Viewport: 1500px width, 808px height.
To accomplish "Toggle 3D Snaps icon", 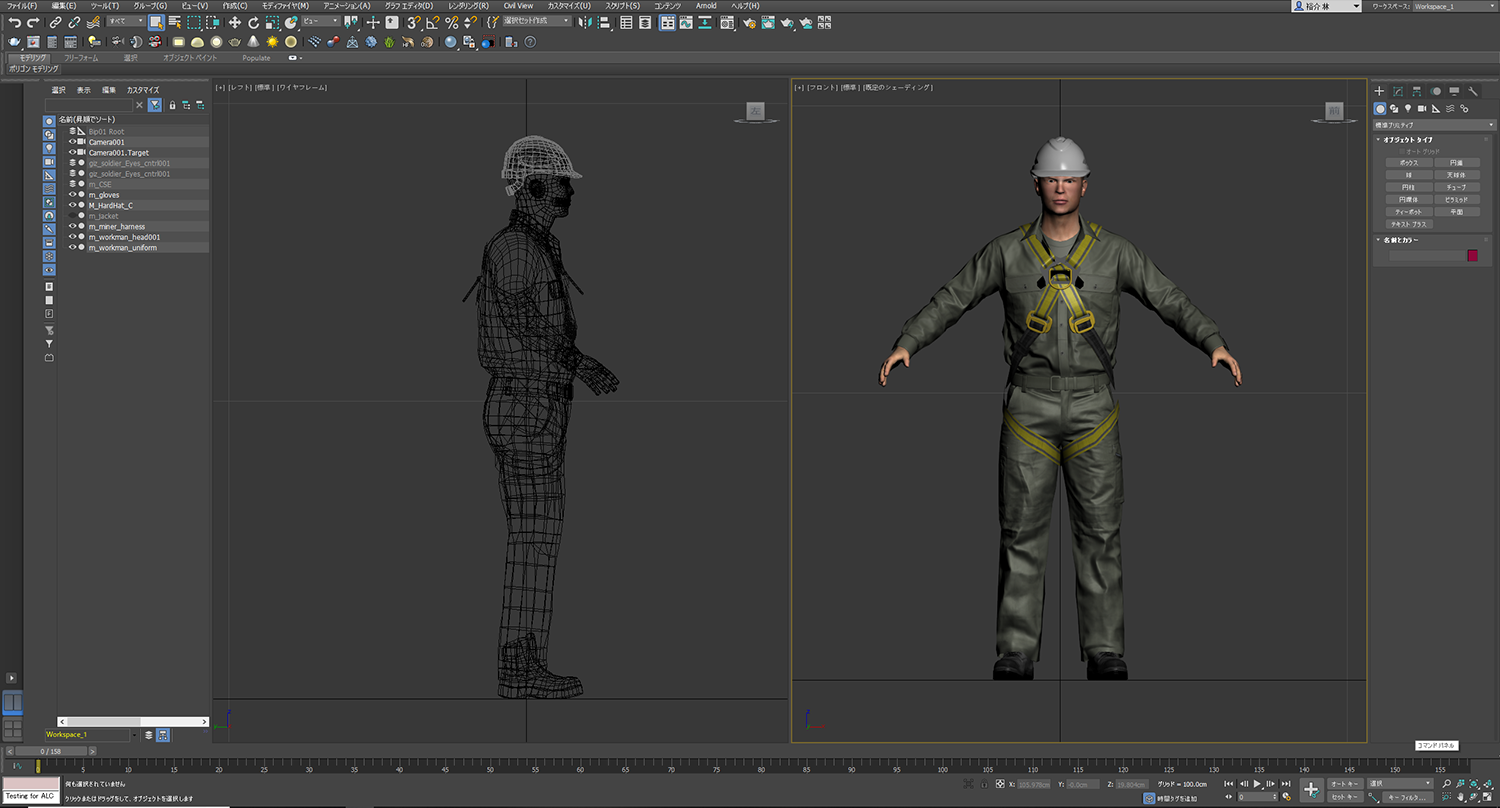I will coord(413,22).
